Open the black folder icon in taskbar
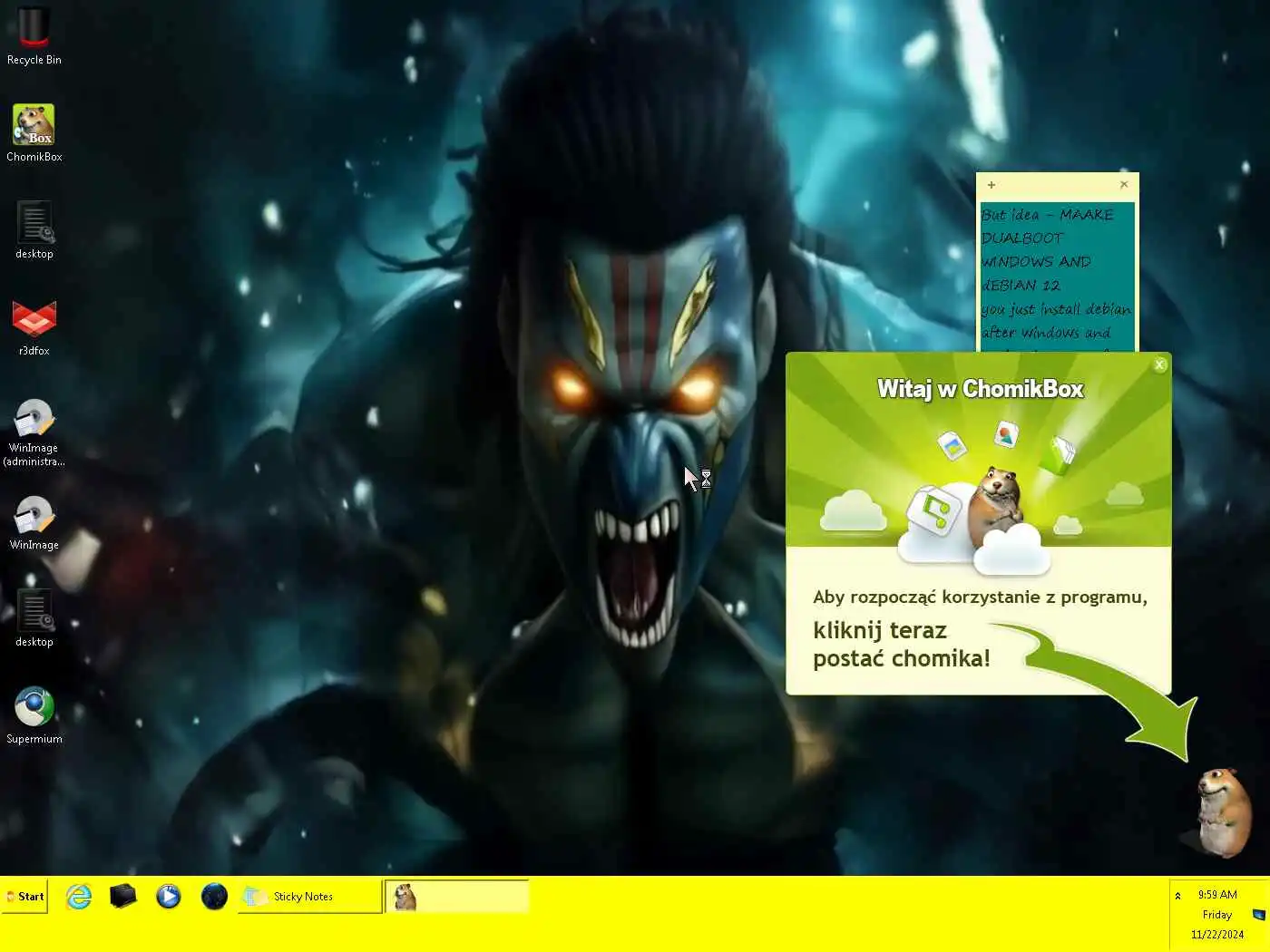Image resolution: width=1270 pixels, height=952 pixels. 122,897
